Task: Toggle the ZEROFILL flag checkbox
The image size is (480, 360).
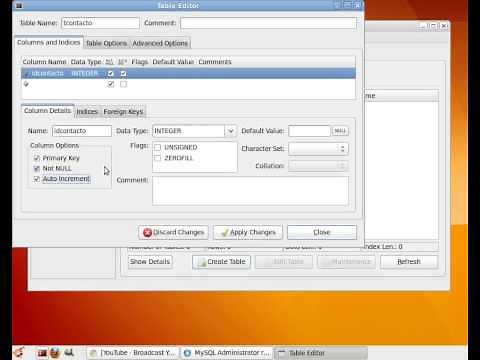Action: (158, 158)
